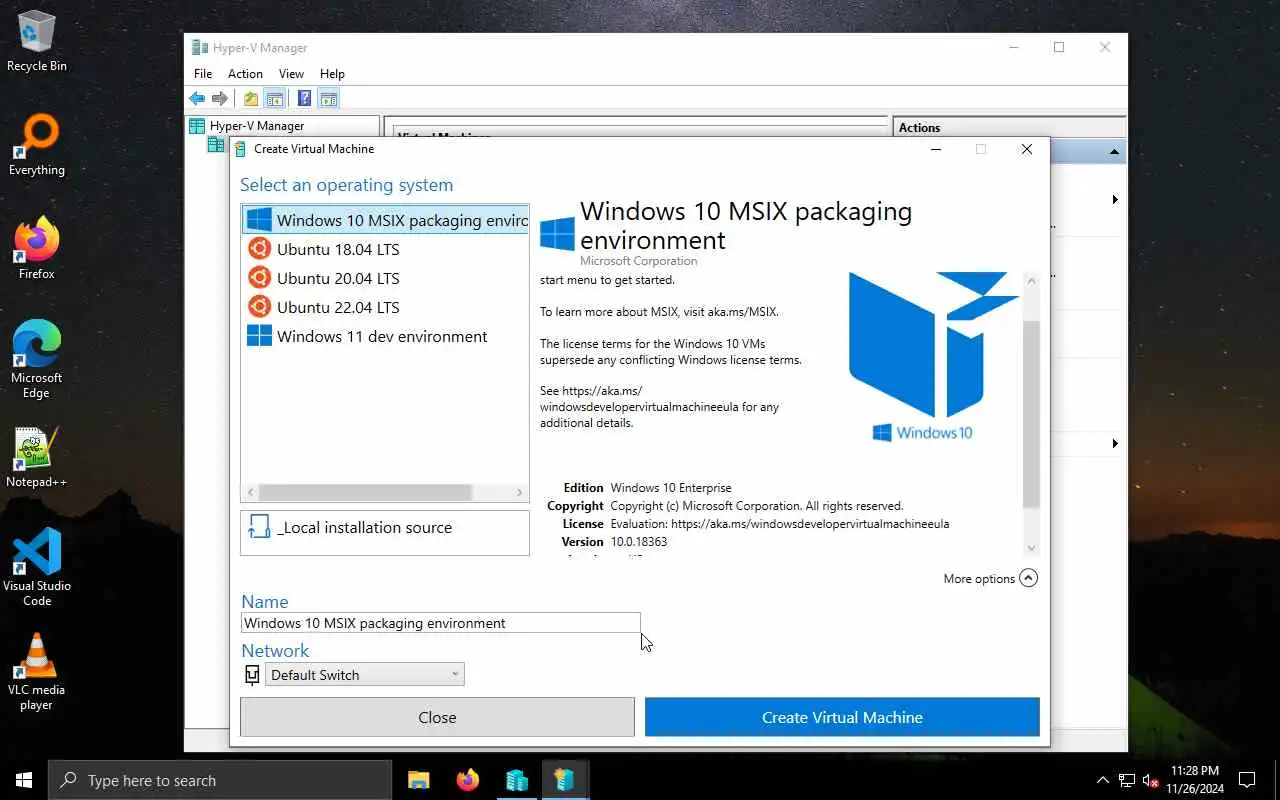Image resolution: width=1280 pixels, height=800 pixels.
Task: Click the Windows Start button
Action: coord(24,780)
